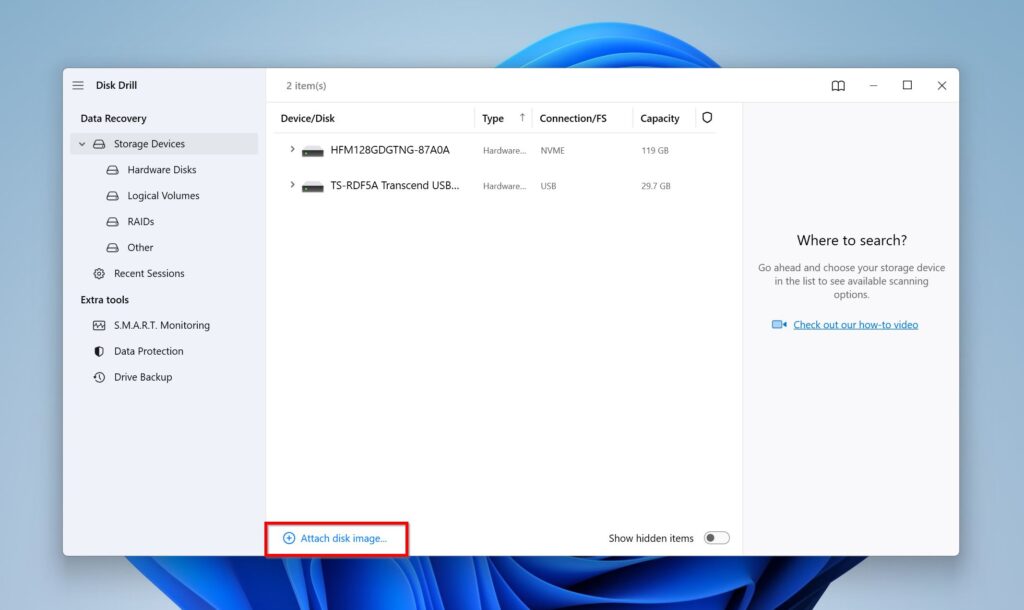
Task: Click the video camera icon before the link
Action: [778, 324]
